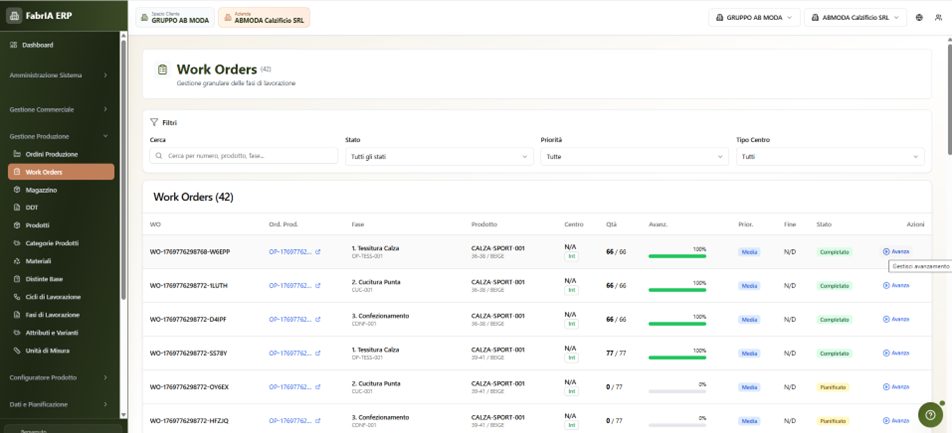This screenshot has width=952, height=433.
Task: Click Avanza button for WO SS78Y
Action: click(x=896, y=353)
